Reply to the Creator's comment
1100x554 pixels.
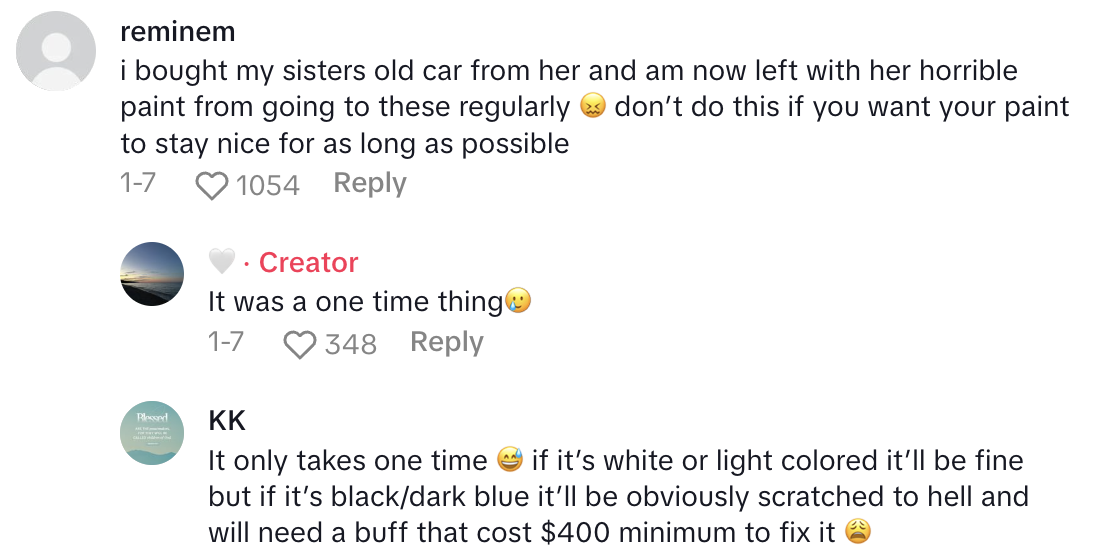coord(447,342)
